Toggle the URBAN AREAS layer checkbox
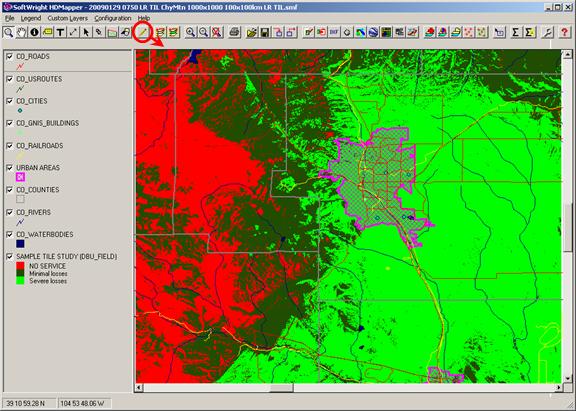576x411 pixels. [x=10, y=168]
